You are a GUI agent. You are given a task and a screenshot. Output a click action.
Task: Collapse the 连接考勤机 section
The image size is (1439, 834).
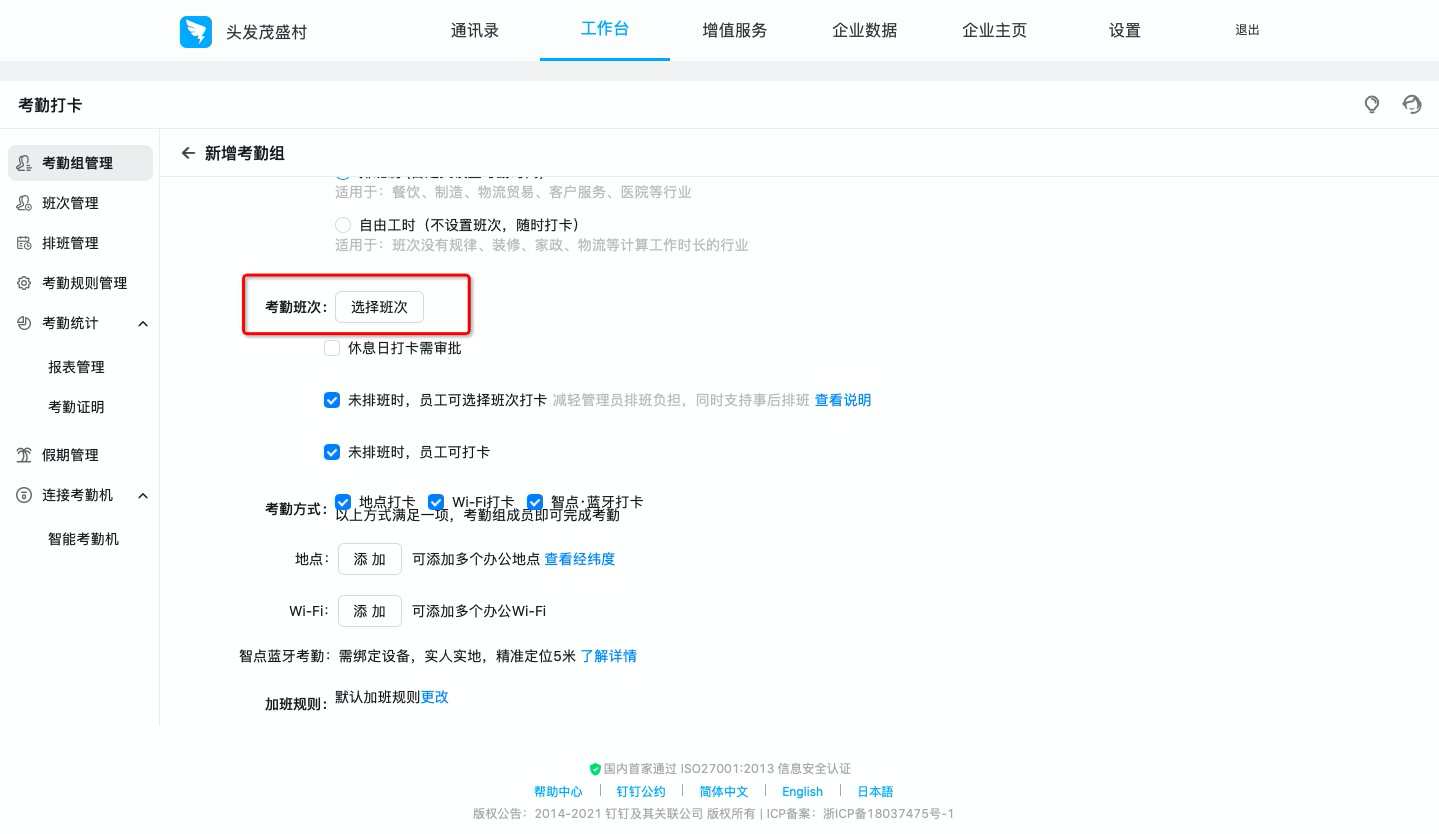click(x=142, y=495)
